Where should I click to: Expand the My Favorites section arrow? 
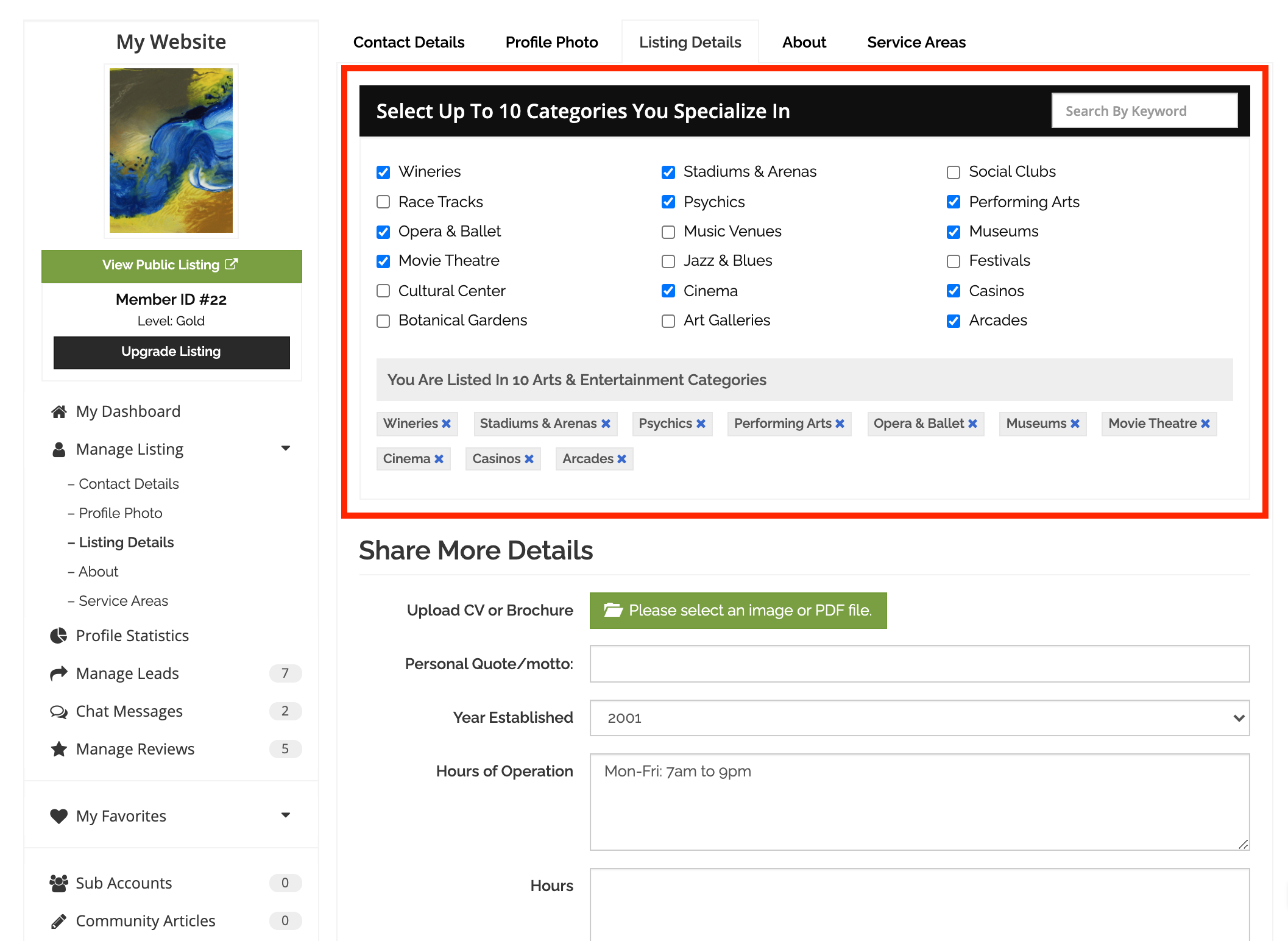pos(285,815)
